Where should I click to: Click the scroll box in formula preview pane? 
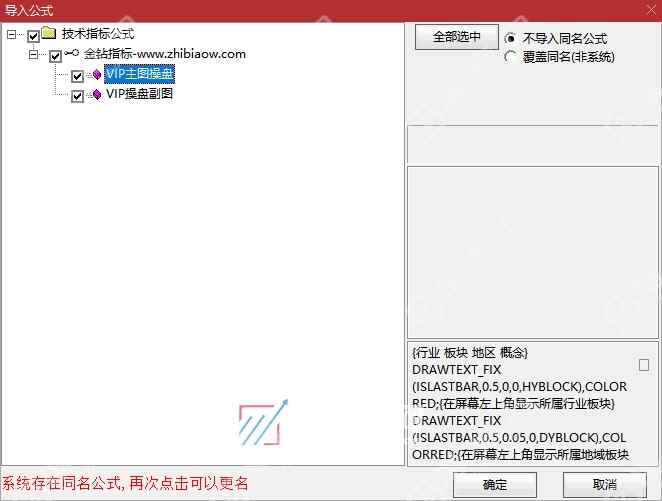click(644, 365)
